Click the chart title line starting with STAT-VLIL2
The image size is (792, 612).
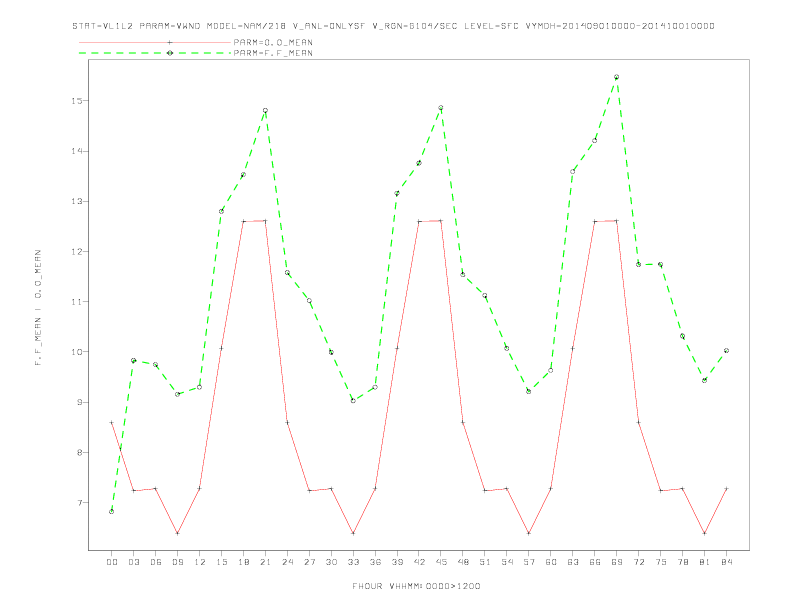(393, 26)
